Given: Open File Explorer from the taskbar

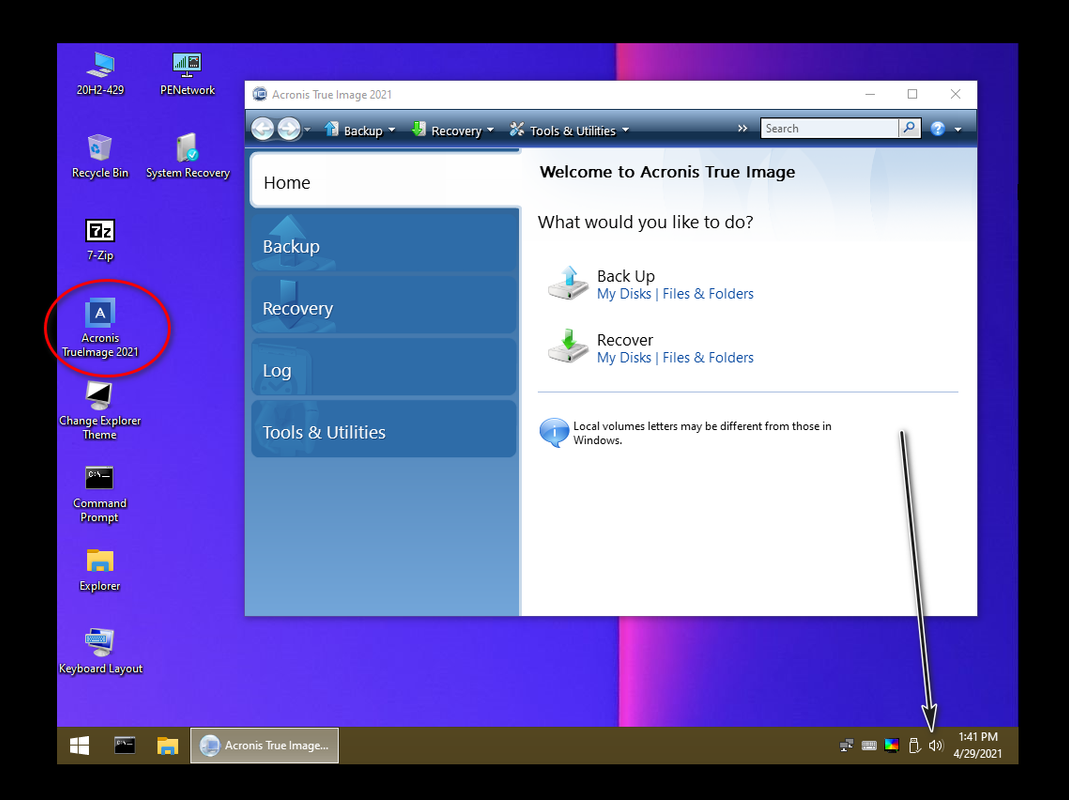Looking at the screenshot, I should pyautogui.click(x=168, y=745).
